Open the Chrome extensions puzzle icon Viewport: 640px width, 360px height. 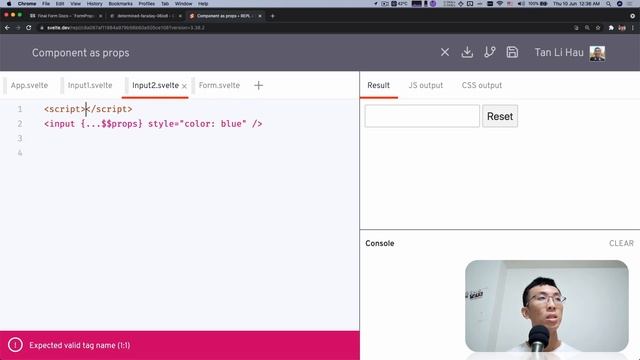611,28
